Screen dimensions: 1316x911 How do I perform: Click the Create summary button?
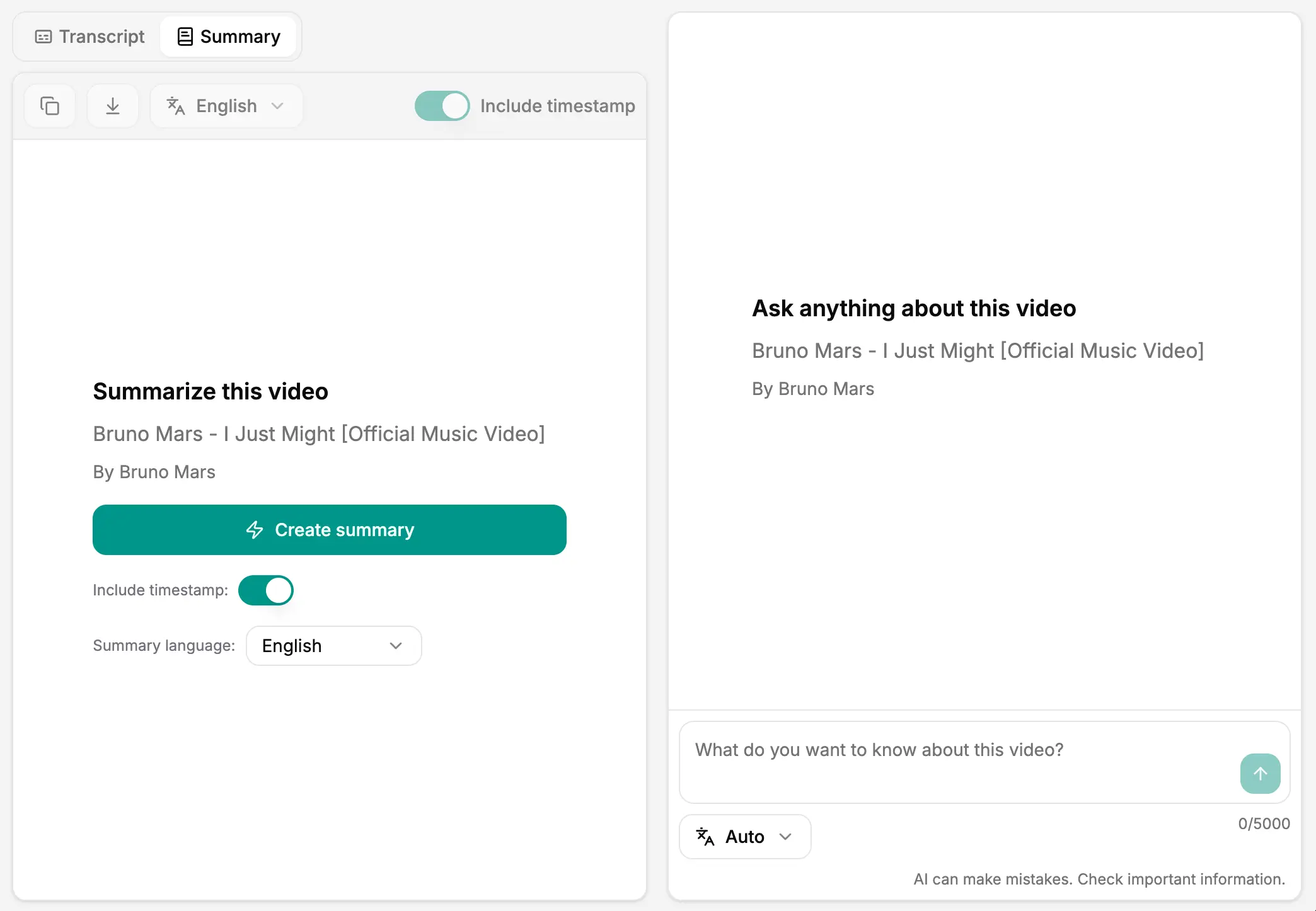[x=329, y=530]
